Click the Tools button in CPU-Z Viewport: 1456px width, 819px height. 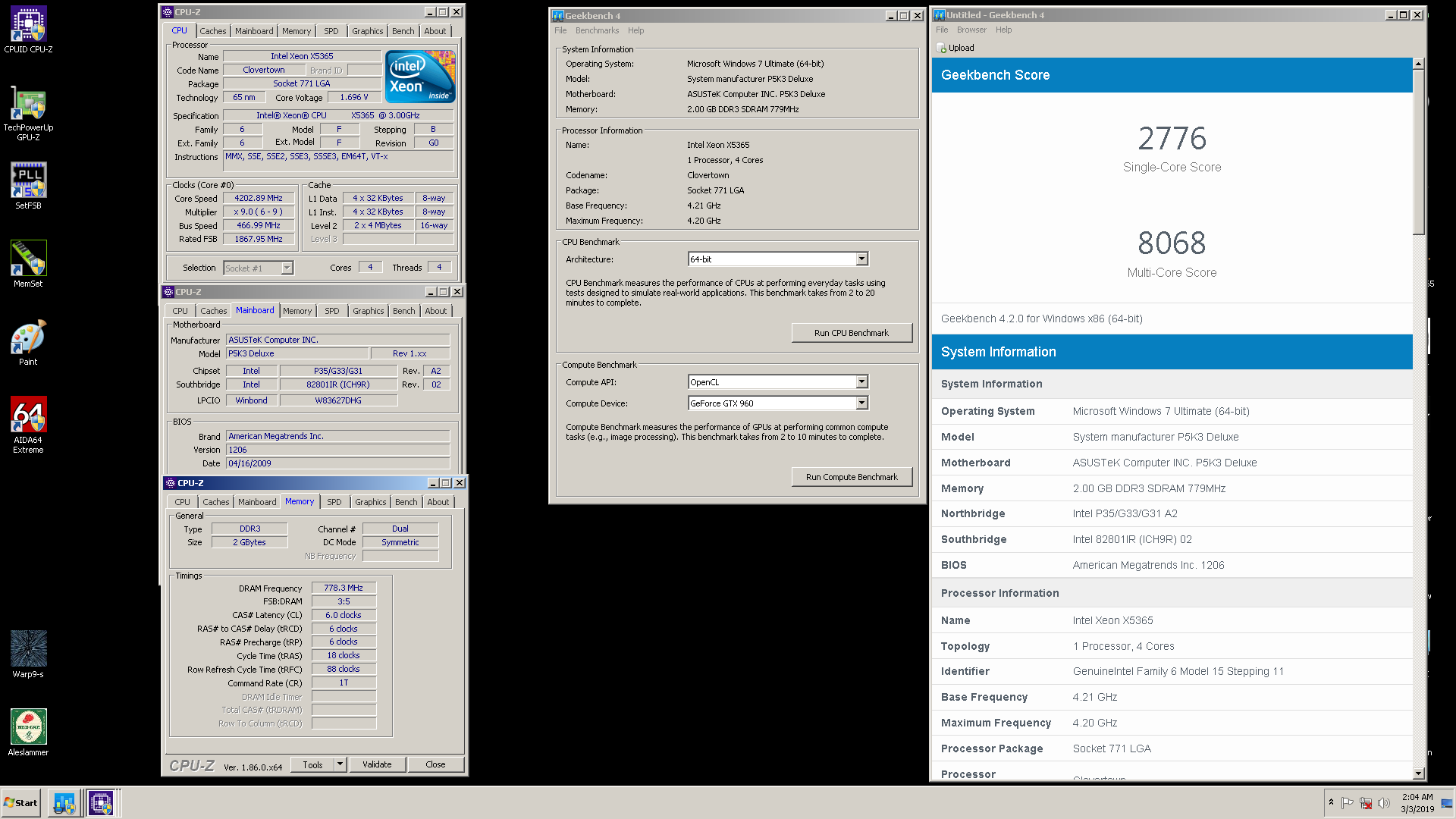(x=312, y=764)
